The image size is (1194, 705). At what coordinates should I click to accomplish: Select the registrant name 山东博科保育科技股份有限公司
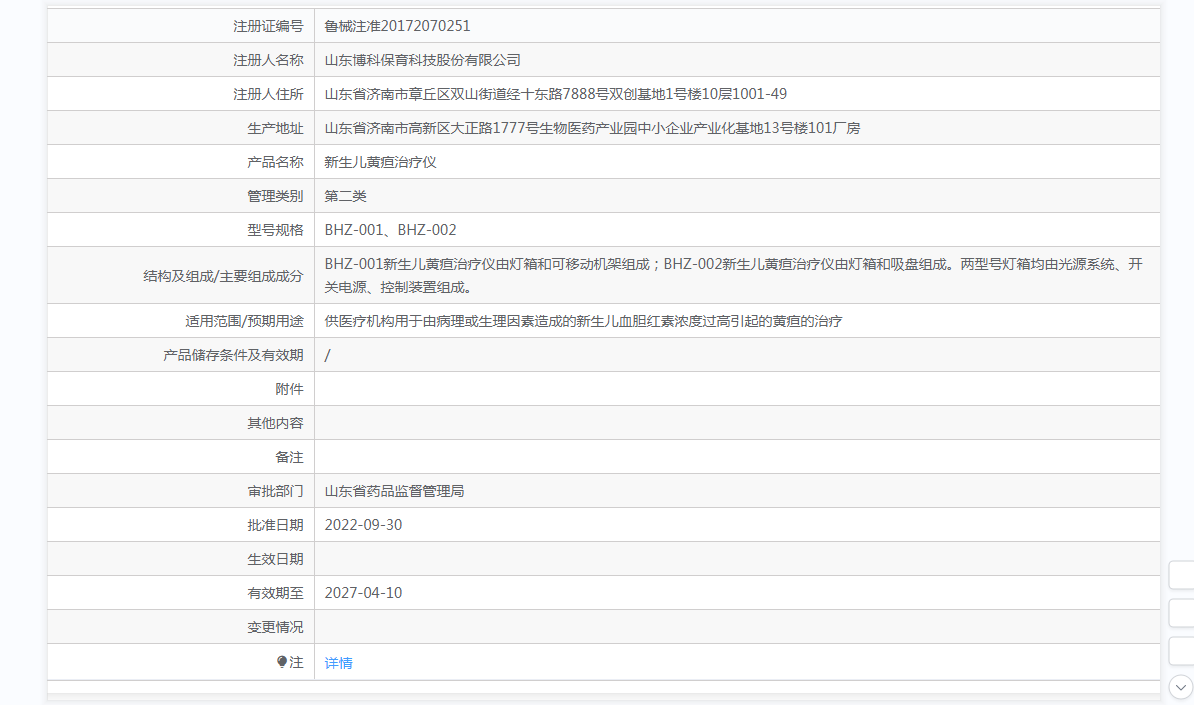pos(422,60)
